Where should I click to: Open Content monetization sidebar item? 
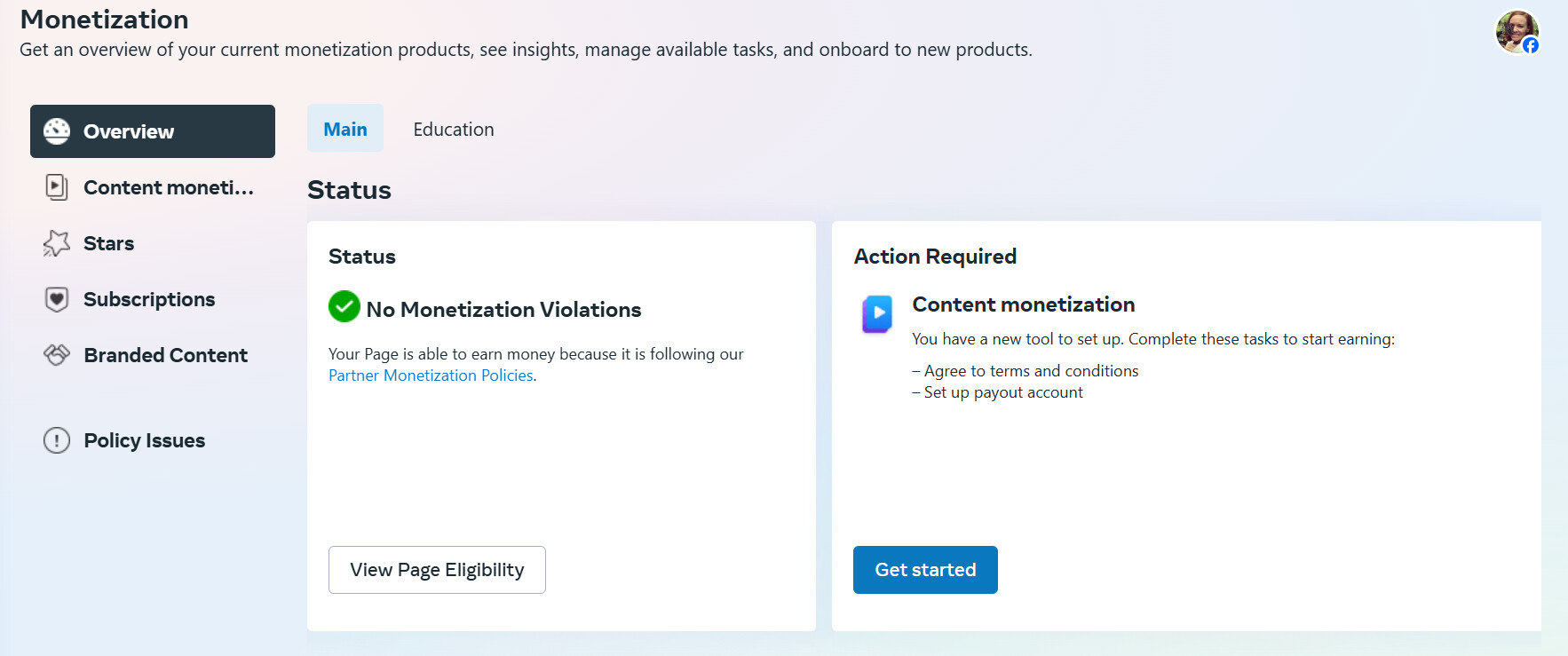coord(153,187)
